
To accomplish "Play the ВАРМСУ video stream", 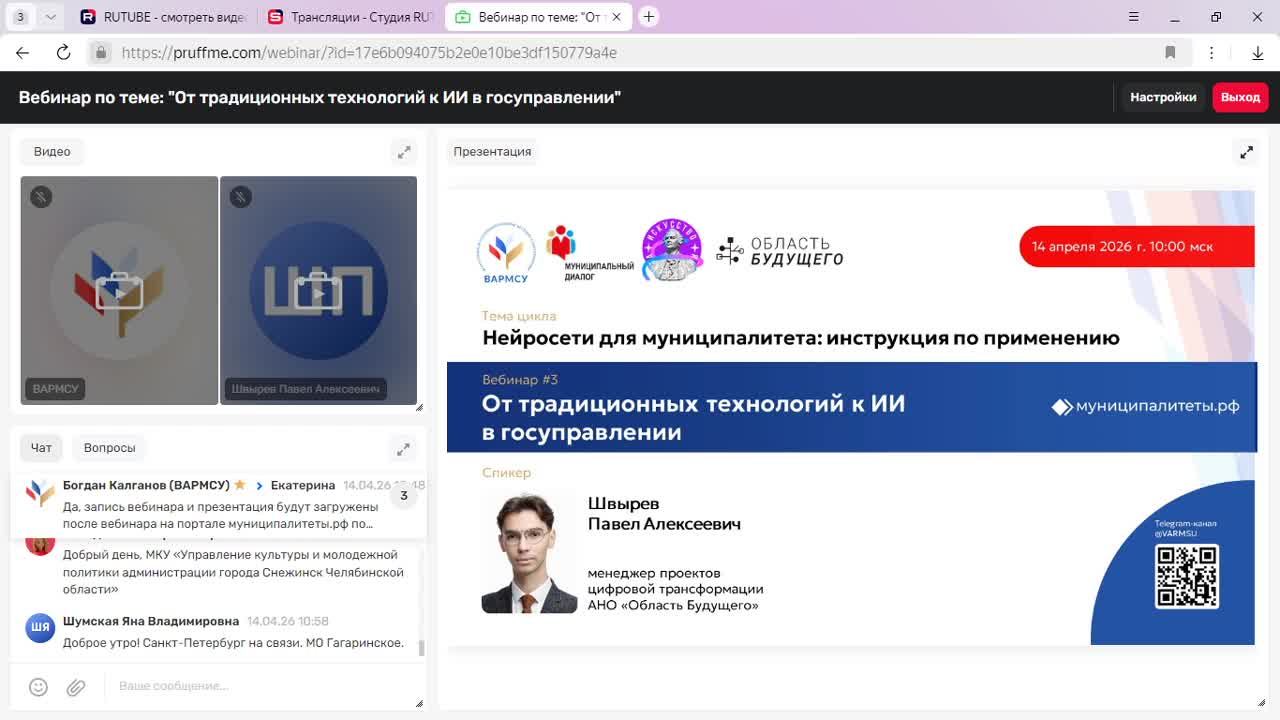I will click(x=119, y=292).
